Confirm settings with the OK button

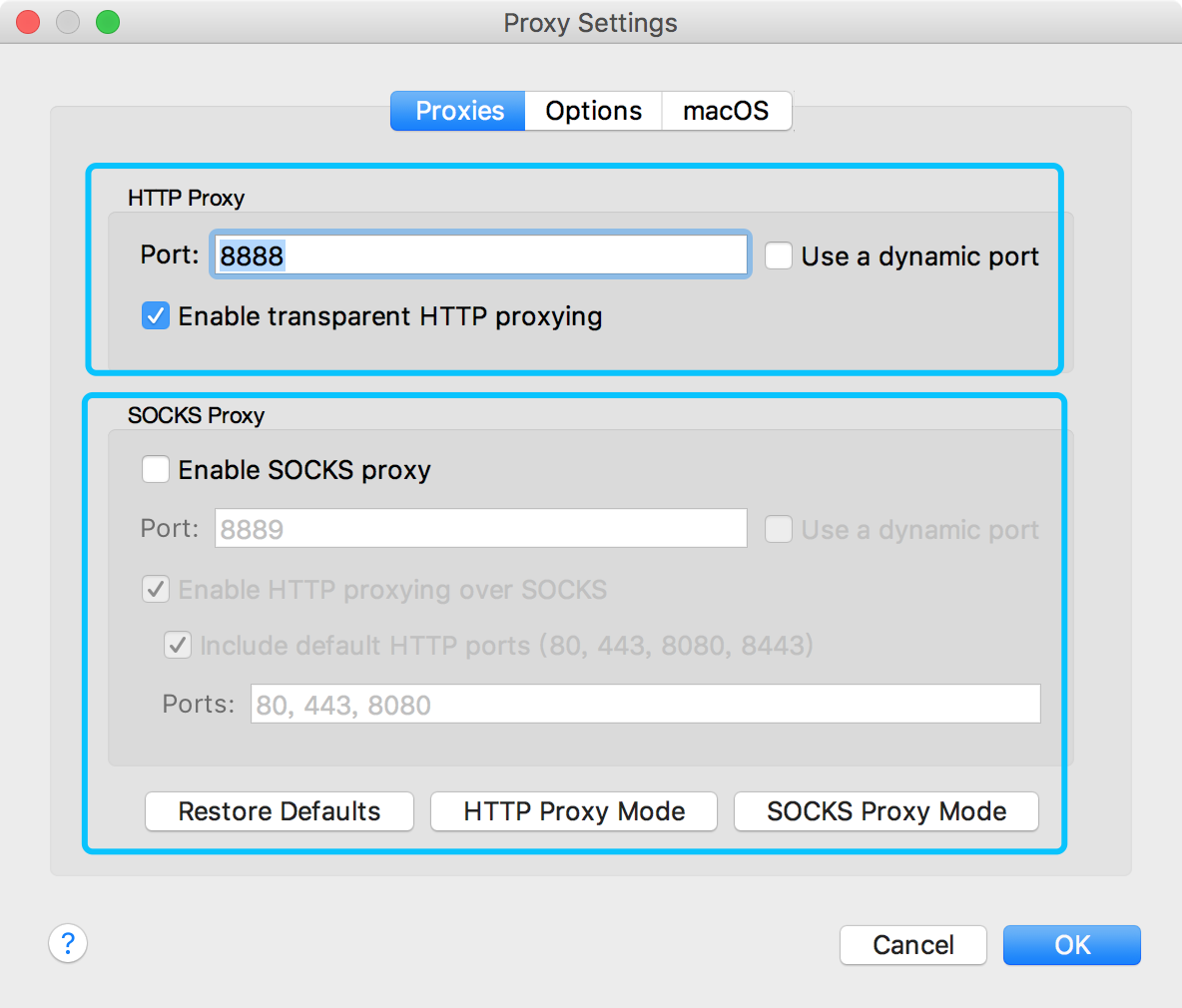1071,944
